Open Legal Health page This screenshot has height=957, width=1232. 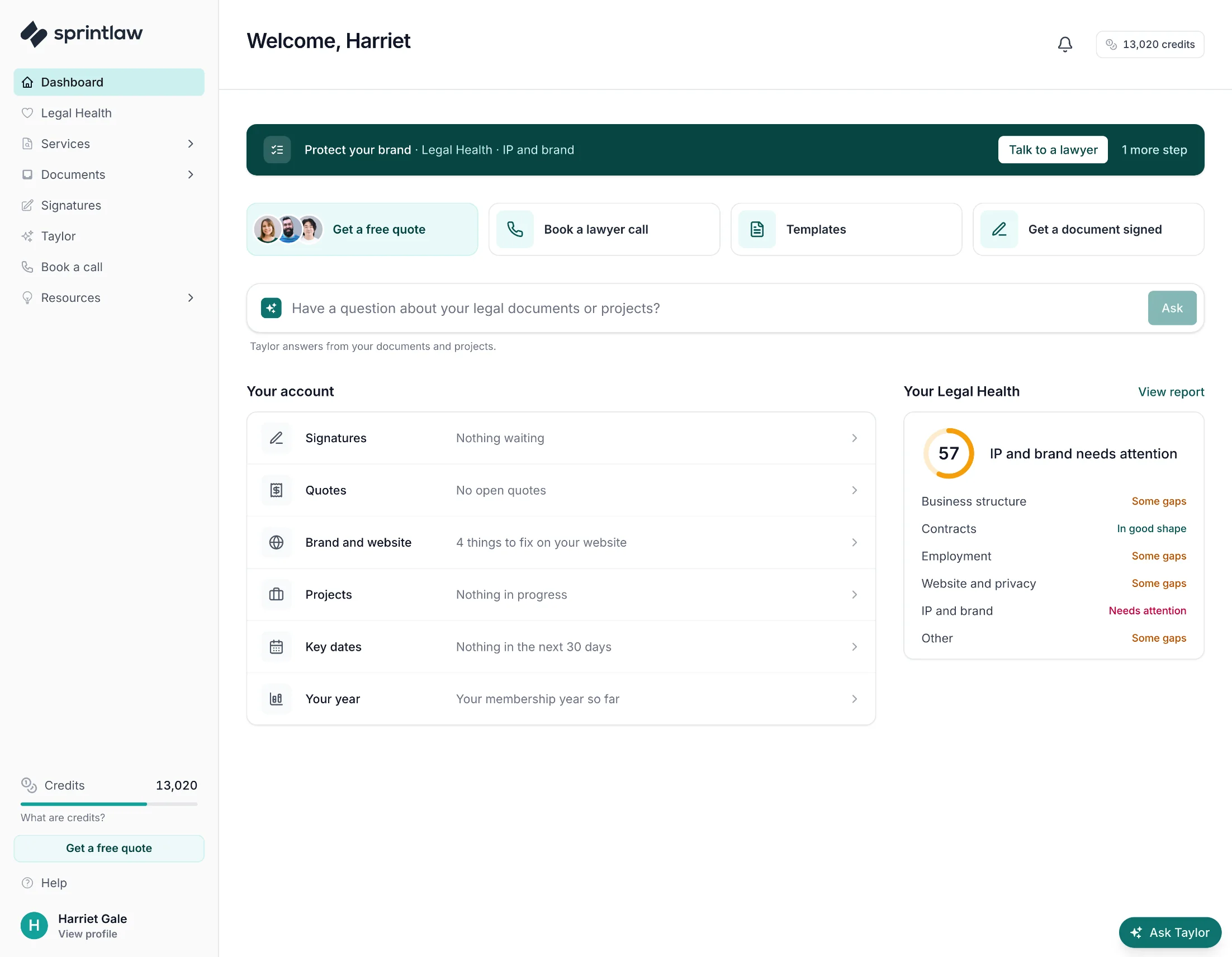pos(109,113)
